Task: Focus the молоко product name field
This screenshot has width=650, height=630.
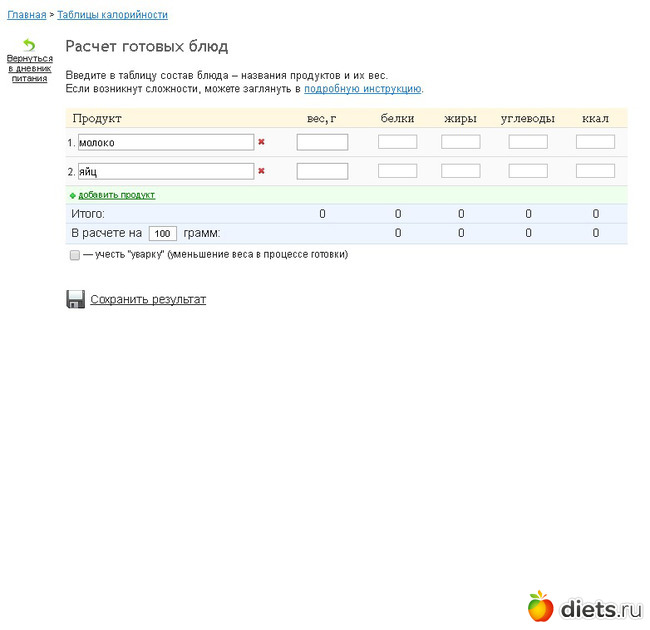Action: coord(166,142)
